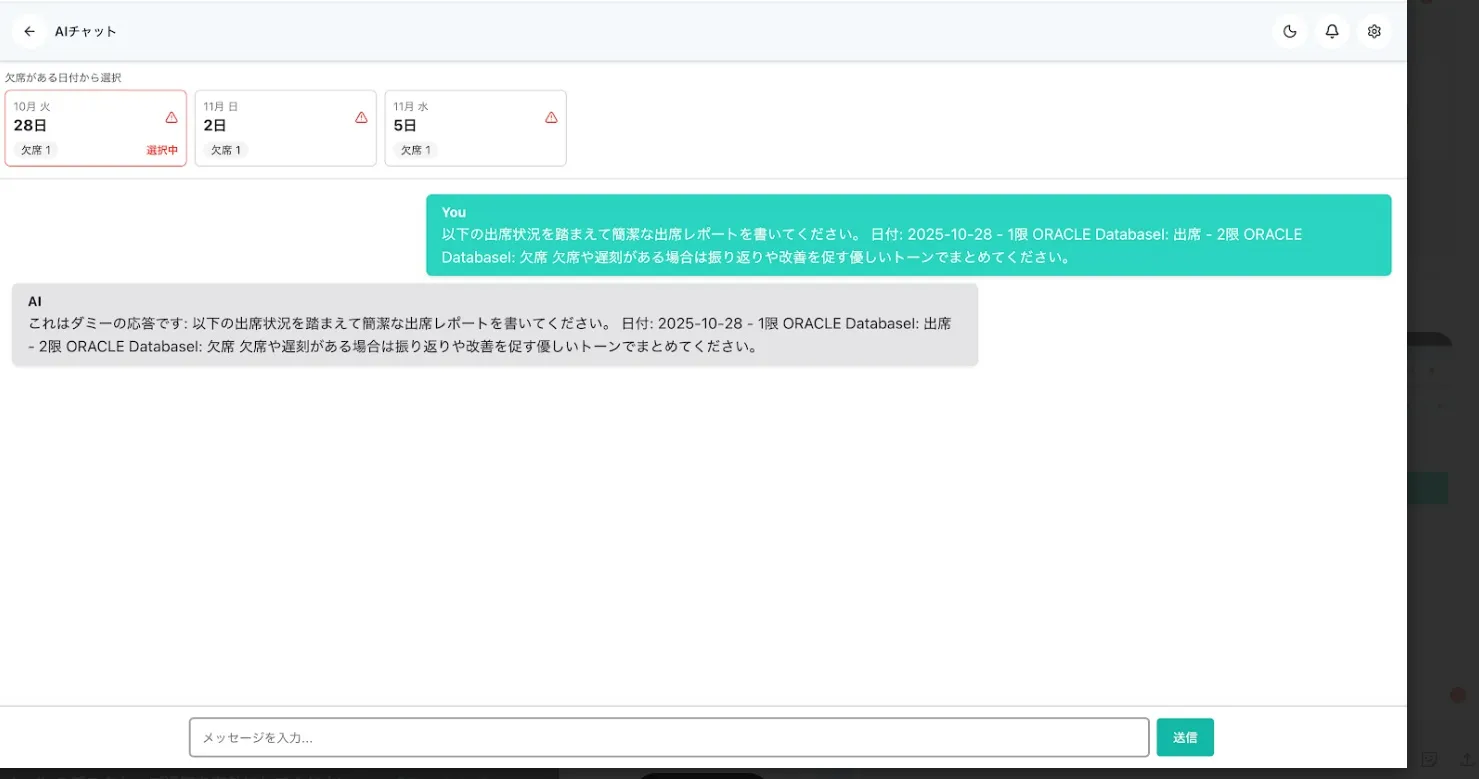Click the gray AI dummy response bubble
This screenshot has height=779, width=1479.
[x=494, y=323]
